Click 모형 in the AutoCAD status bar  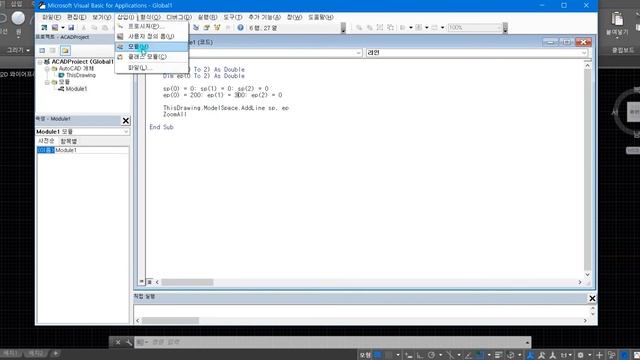(x=365, y=355)
